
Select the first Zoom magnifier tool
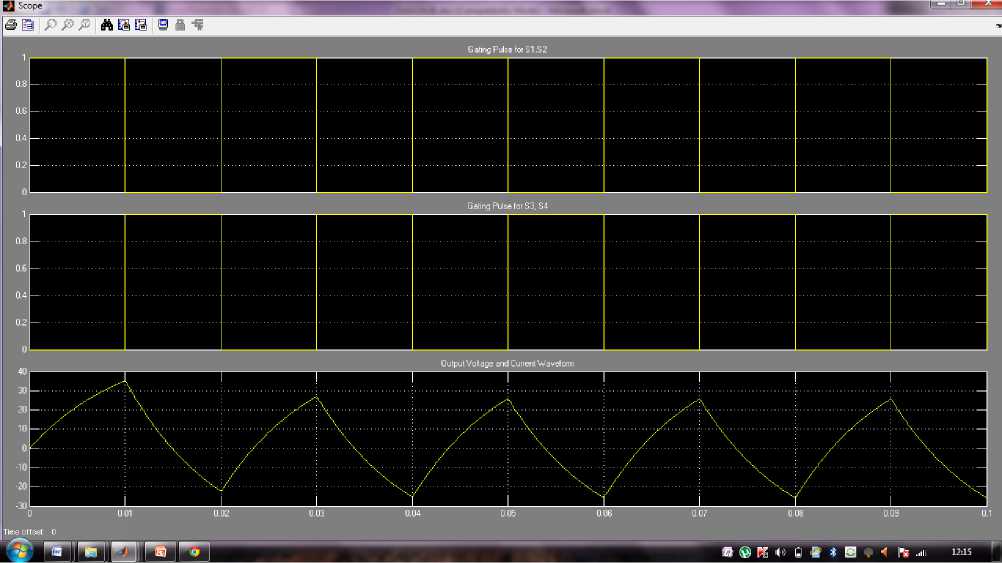[x=51, y=24]
